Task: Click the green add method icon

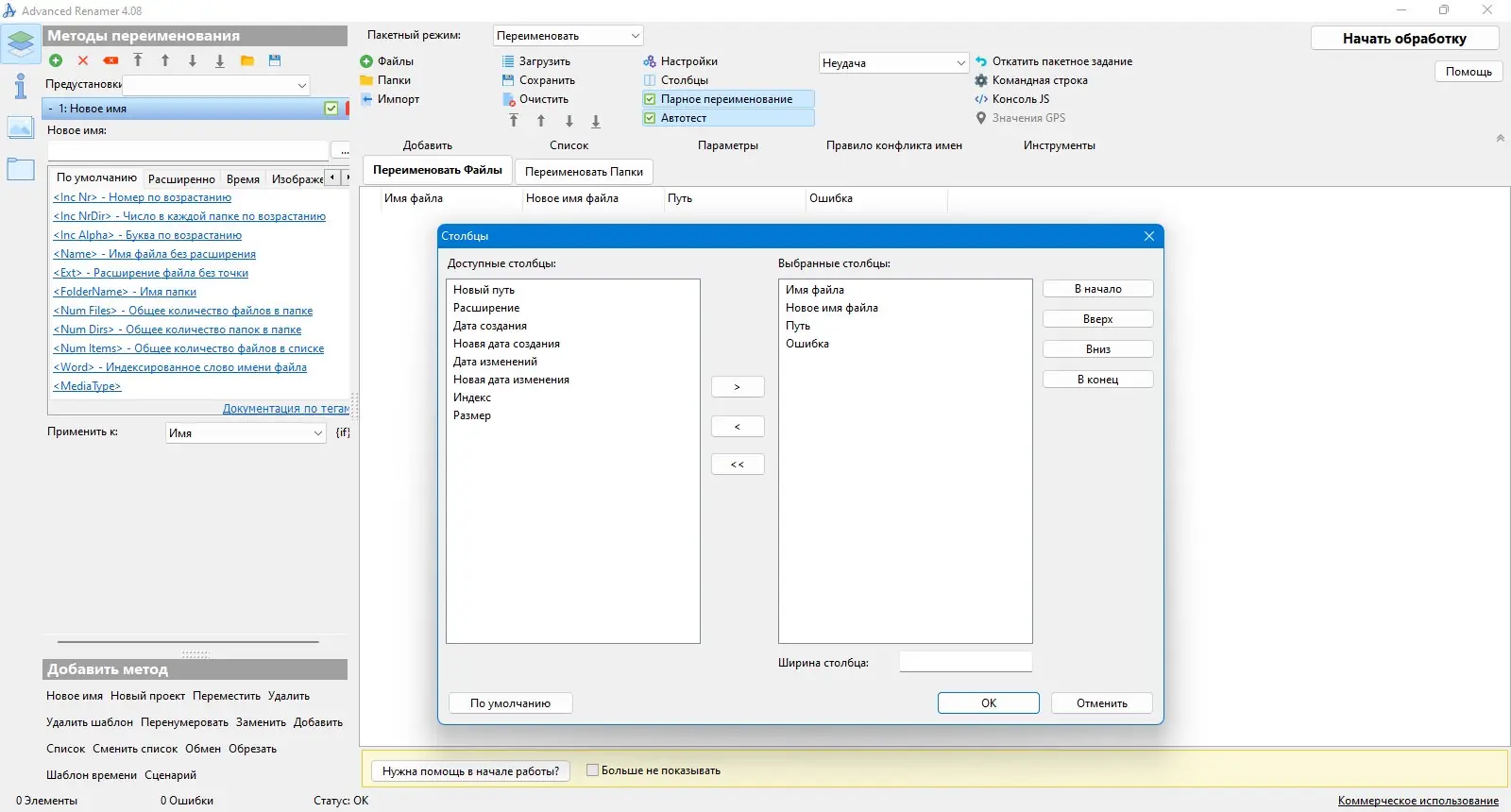Action: point(56,60)
